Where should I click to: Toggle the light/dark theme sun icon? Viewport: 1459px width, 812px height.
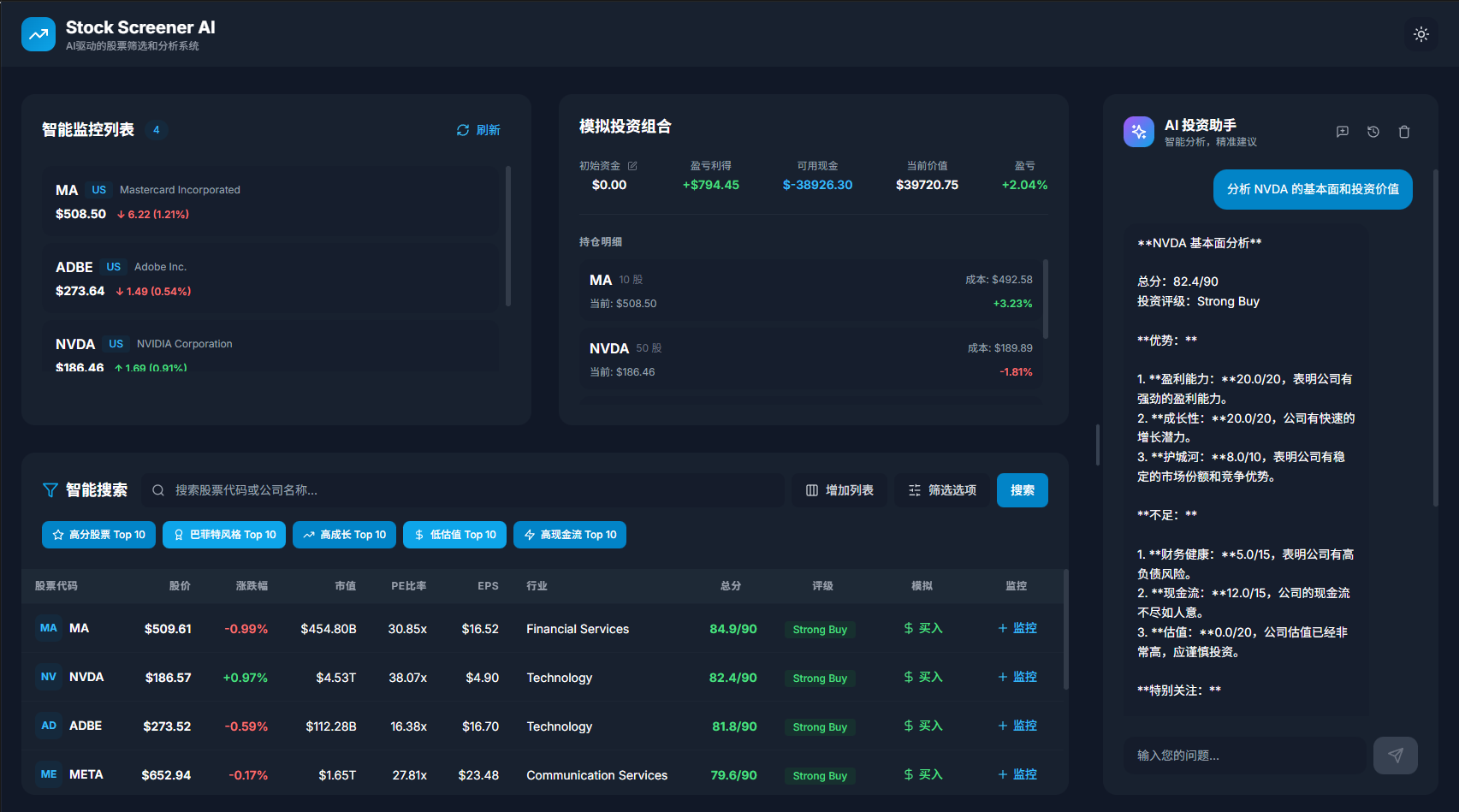tap(1420, 34)
